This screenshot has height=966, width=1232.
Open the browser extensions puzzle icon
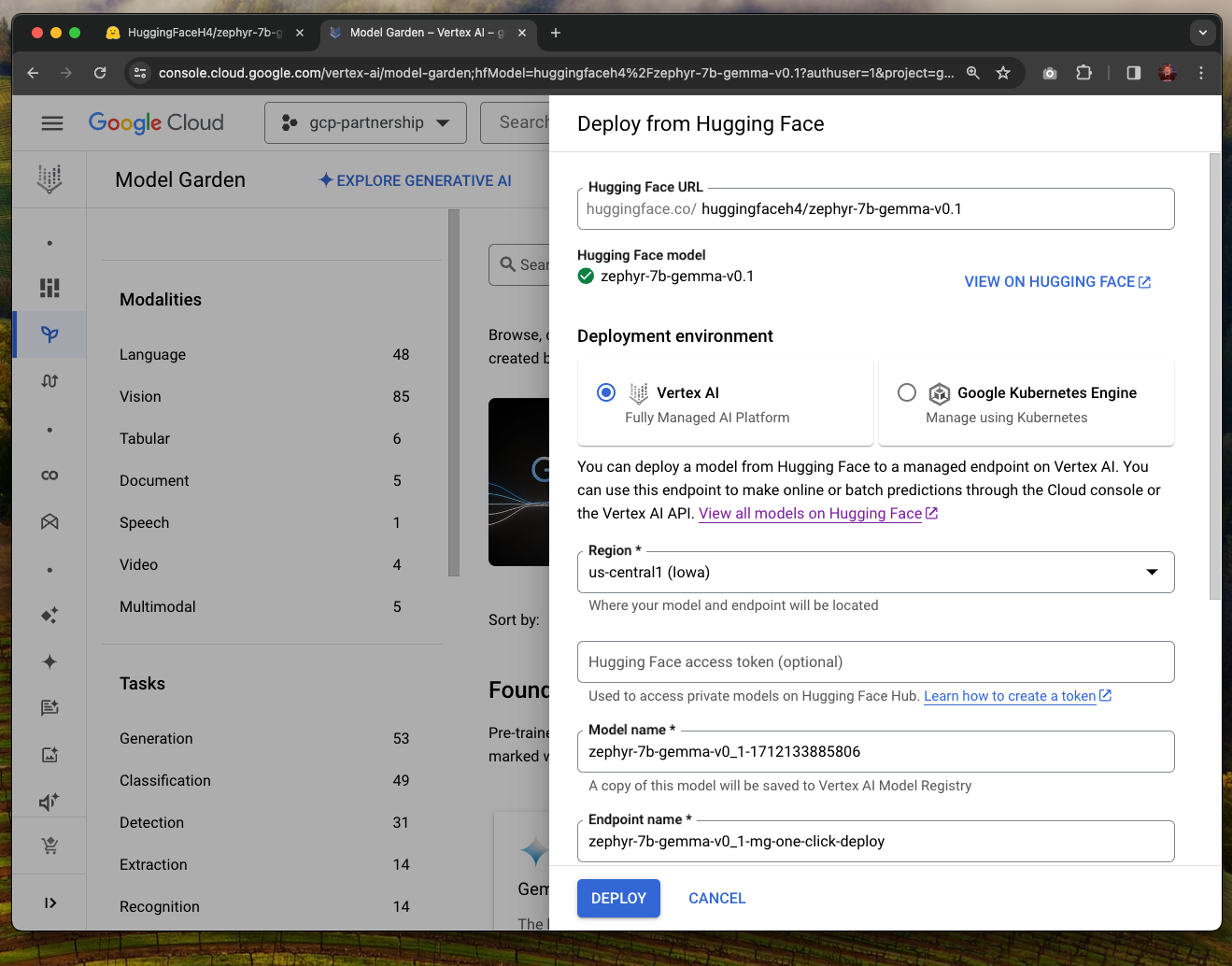point(1083,73)
